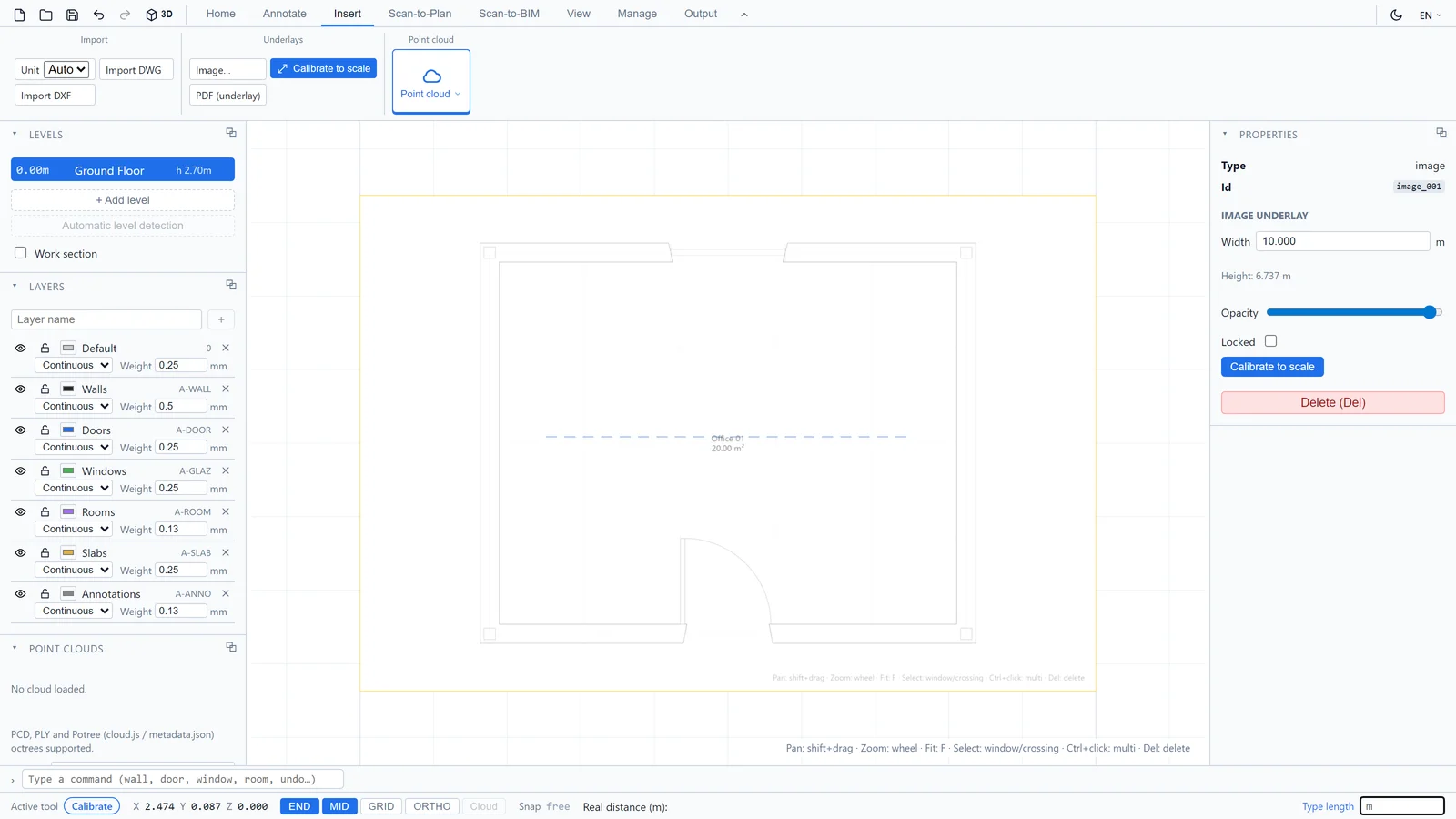Open the EN language selector

click(1431, 15)
